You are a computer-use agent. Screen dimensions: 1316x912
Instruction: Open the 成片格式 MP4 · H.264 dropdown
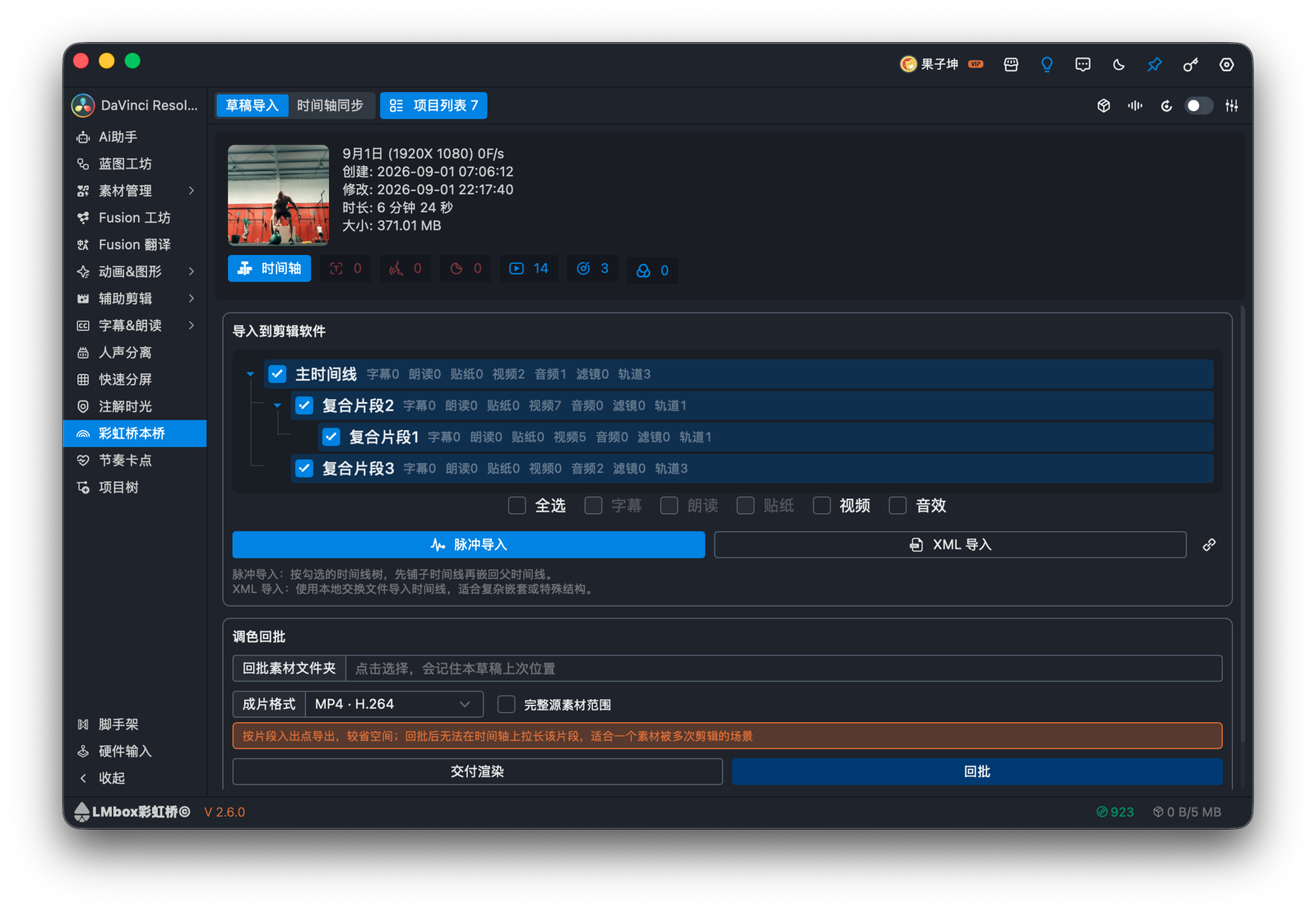pyautogui.click(x=394, y=704)
